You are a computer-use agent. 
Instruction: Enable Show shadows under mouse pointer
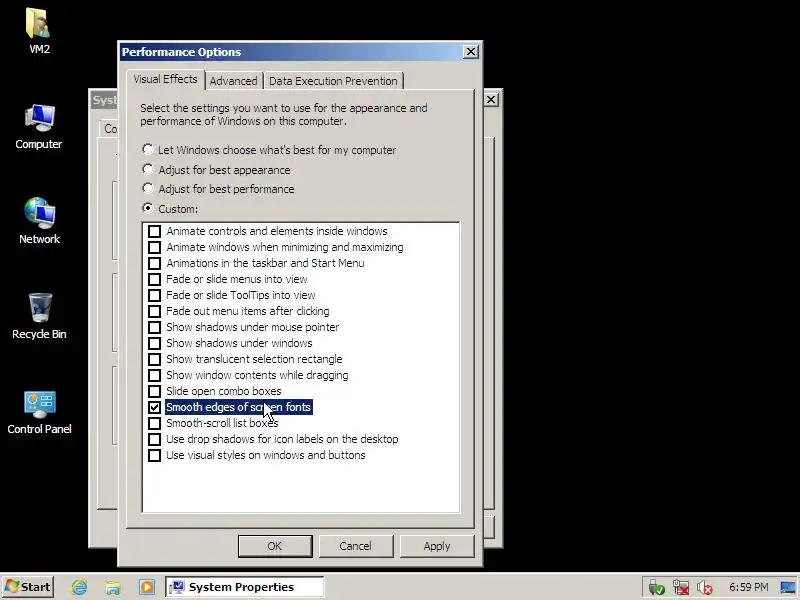[x=155, y=328]
